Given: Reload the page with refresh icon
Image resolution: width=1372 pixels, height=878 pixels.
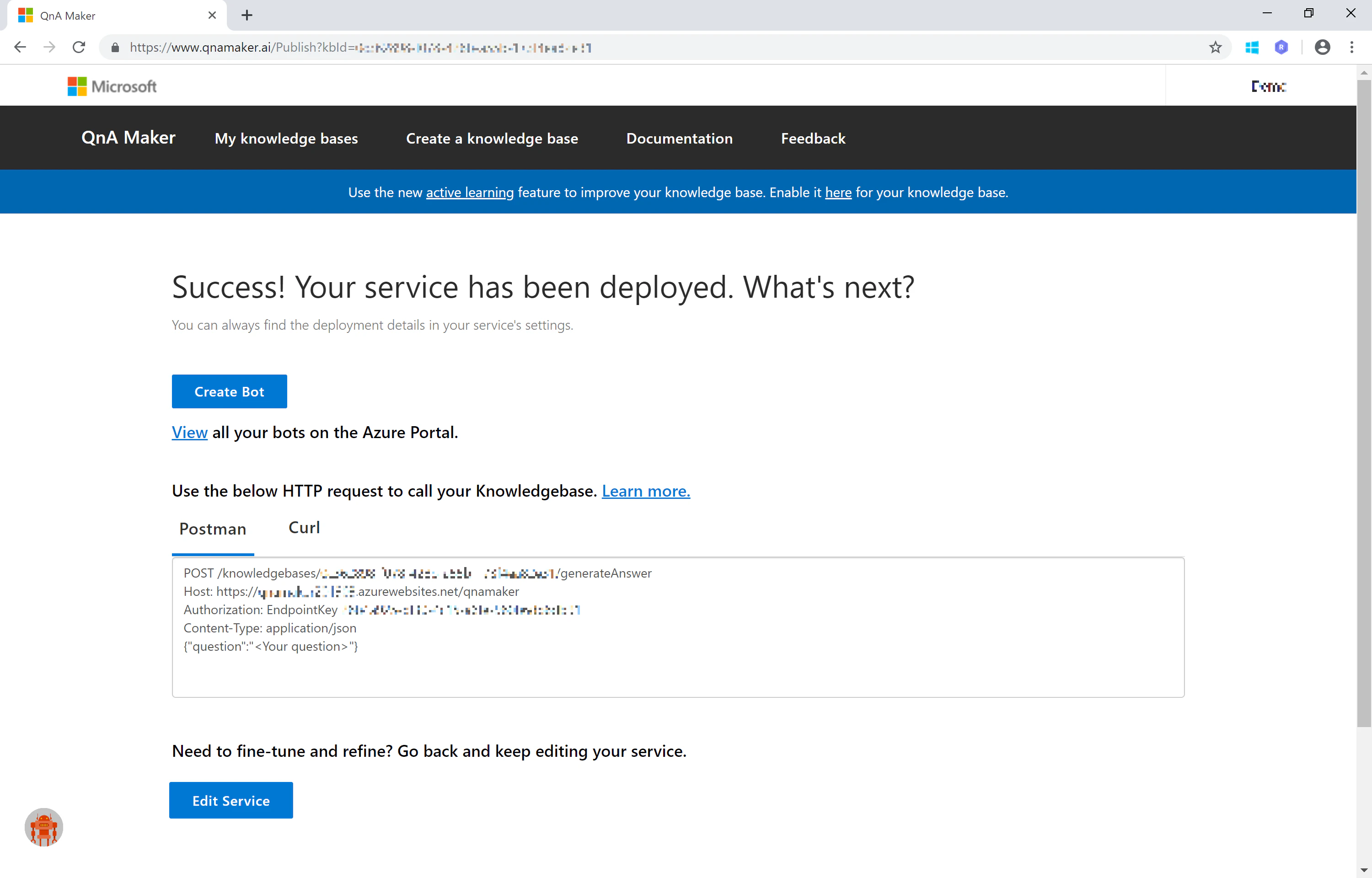Looking at the screenshot, I should click(79, 47).
